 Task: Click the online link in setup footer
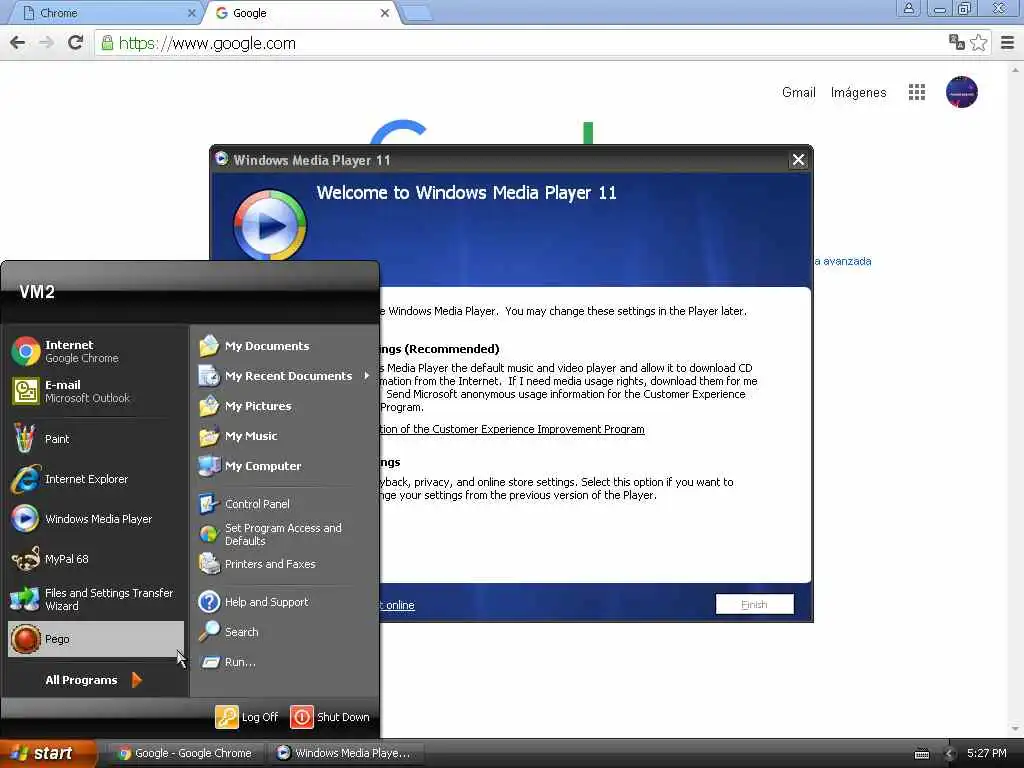point(397,605)
